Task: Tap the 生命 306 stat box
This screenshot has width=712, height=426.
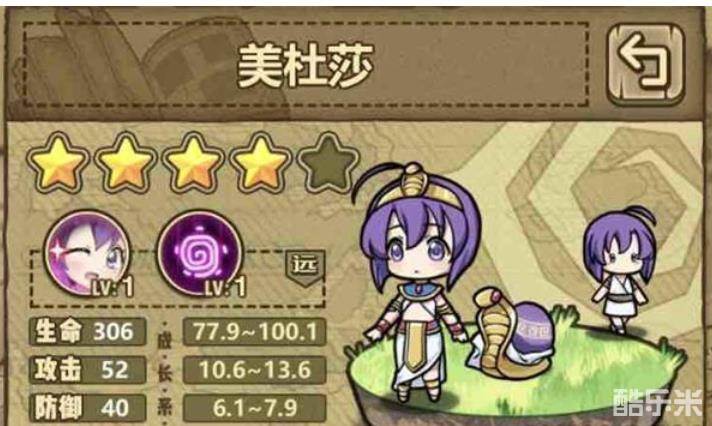Action: (88, 332)
